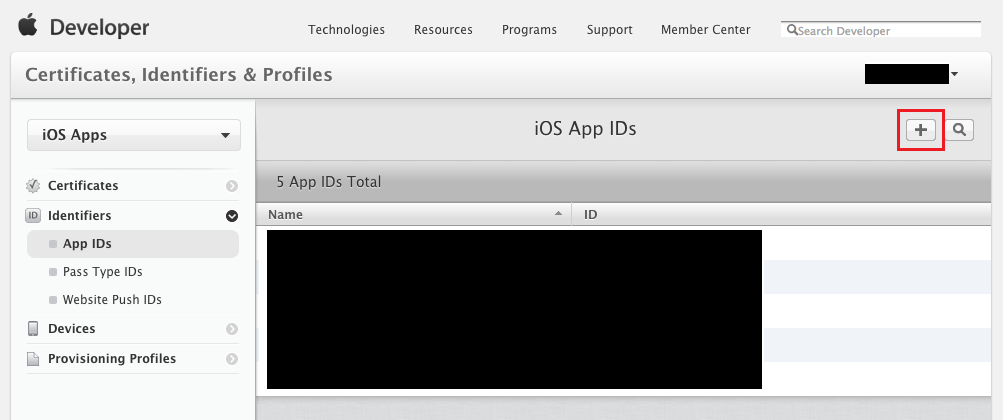This screenshot has width=1003, height=420.
Task: Expand the Provisioning Profiles section arrow
Action: click(x=232, y=359)
